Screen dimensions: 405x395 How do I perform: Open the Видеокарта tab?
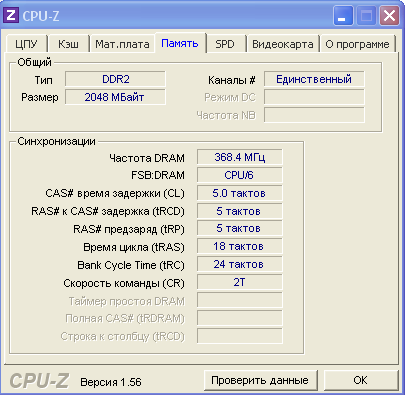pyautogui.click(x=283, y=44)
